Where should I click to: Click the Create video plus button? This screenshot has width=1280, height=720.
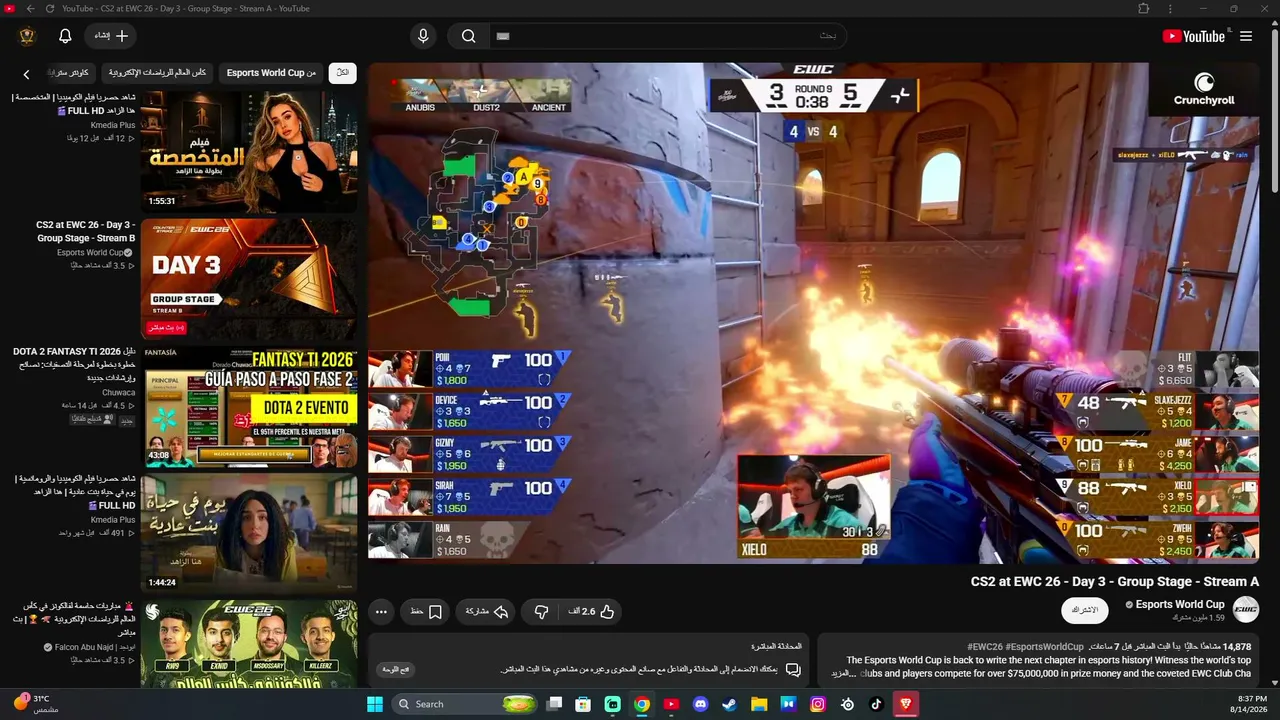[x=111, y=36]
